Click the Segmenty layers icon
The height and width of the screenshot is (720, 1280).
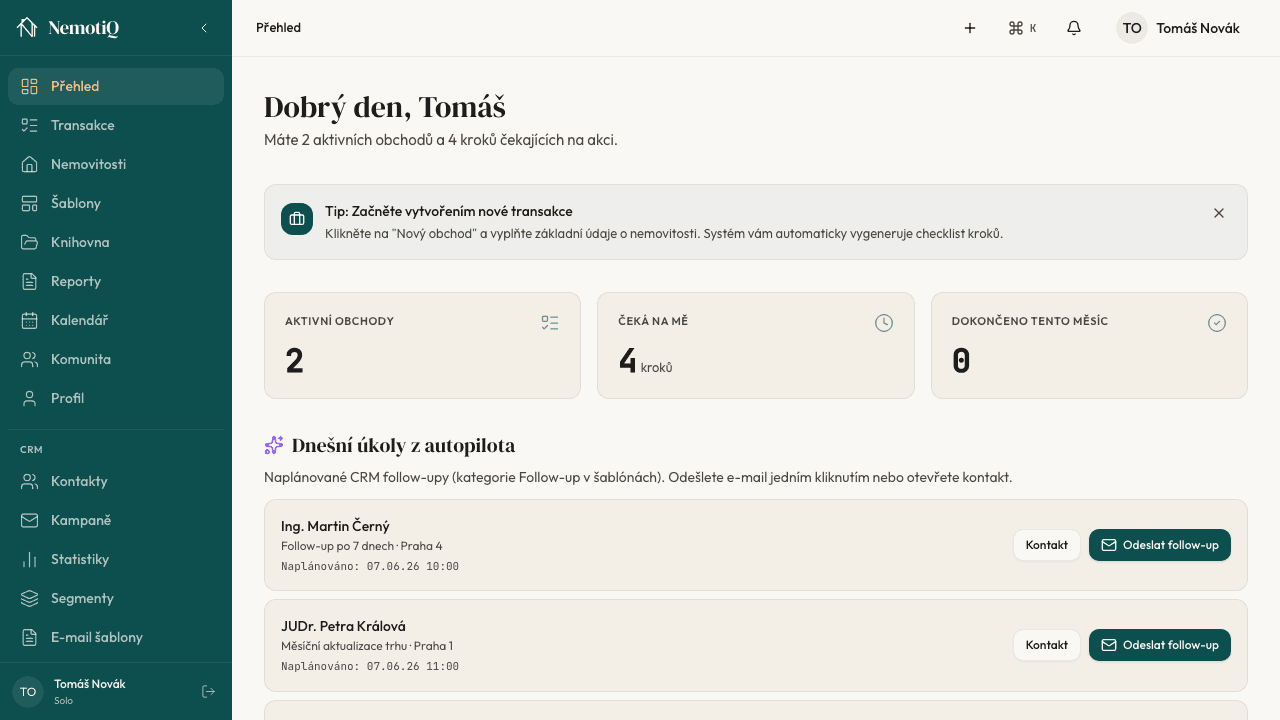point(30,598)
